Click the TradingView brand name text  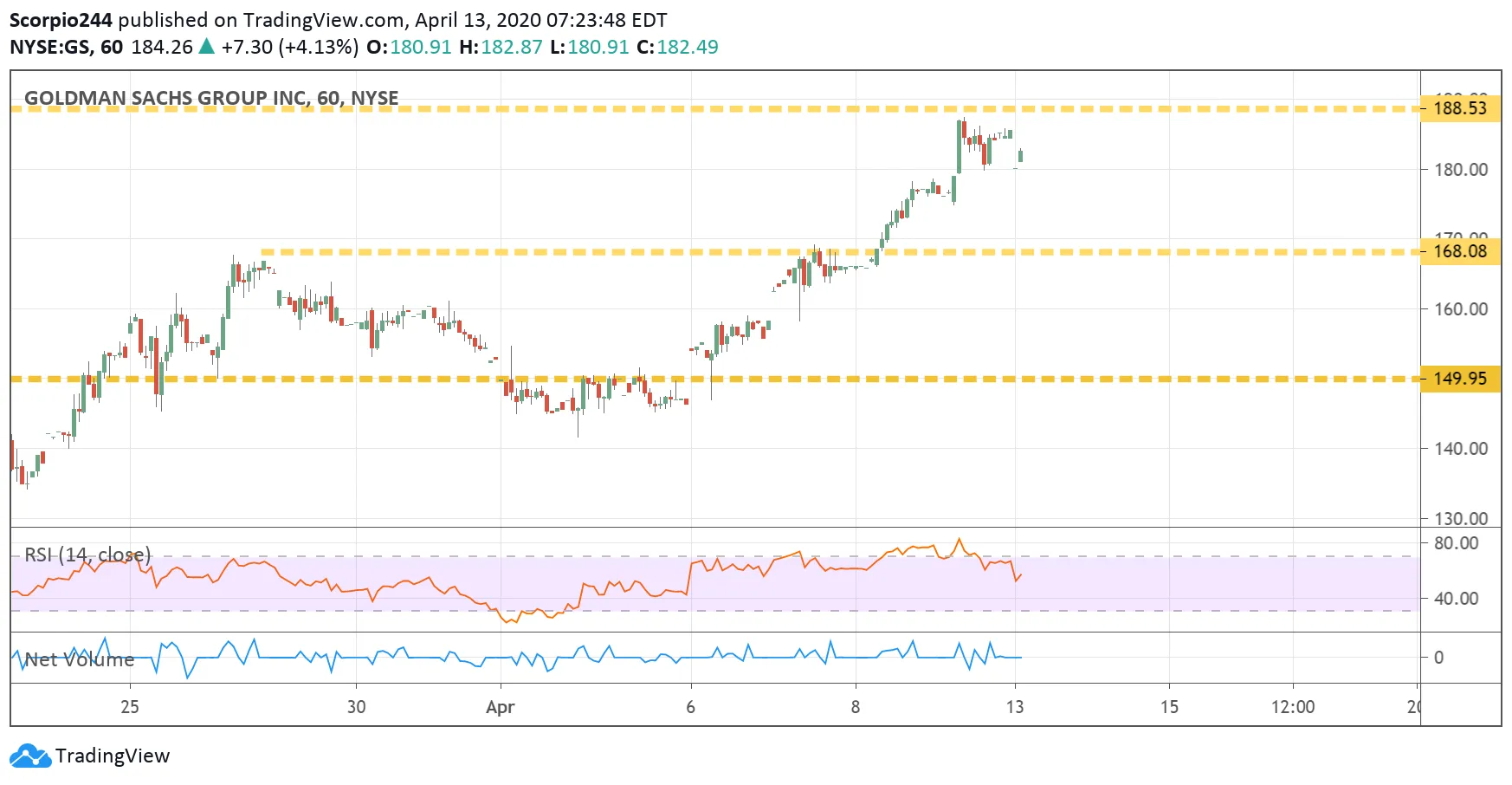point(113,756)
